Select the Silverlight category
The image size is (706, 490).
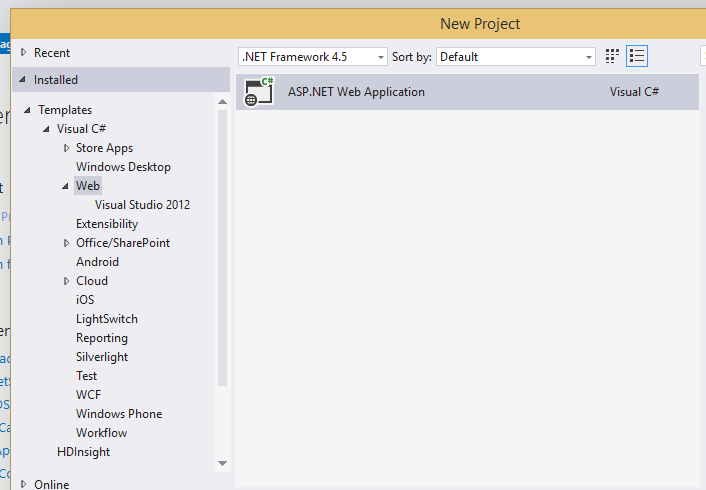tap(102, 357)
